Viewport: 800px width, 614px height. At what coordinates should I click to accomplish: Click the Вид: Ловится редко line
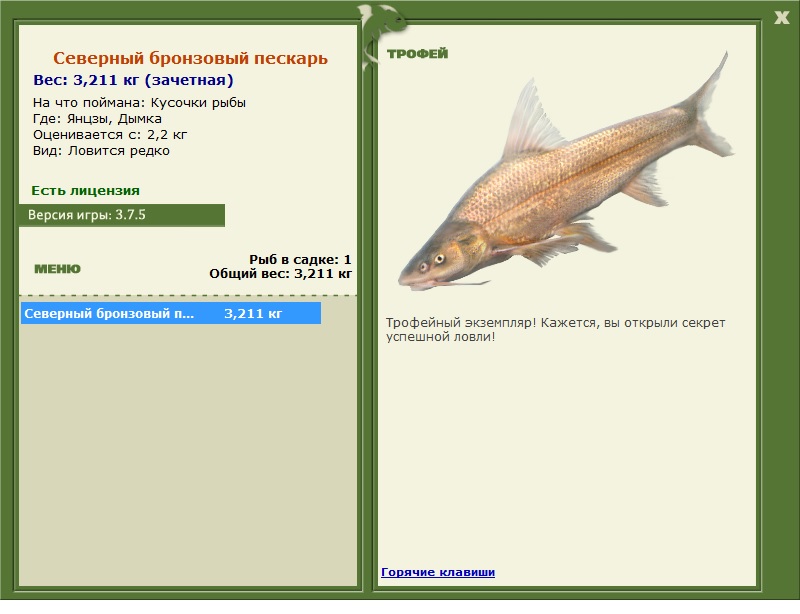pos(101,151)
